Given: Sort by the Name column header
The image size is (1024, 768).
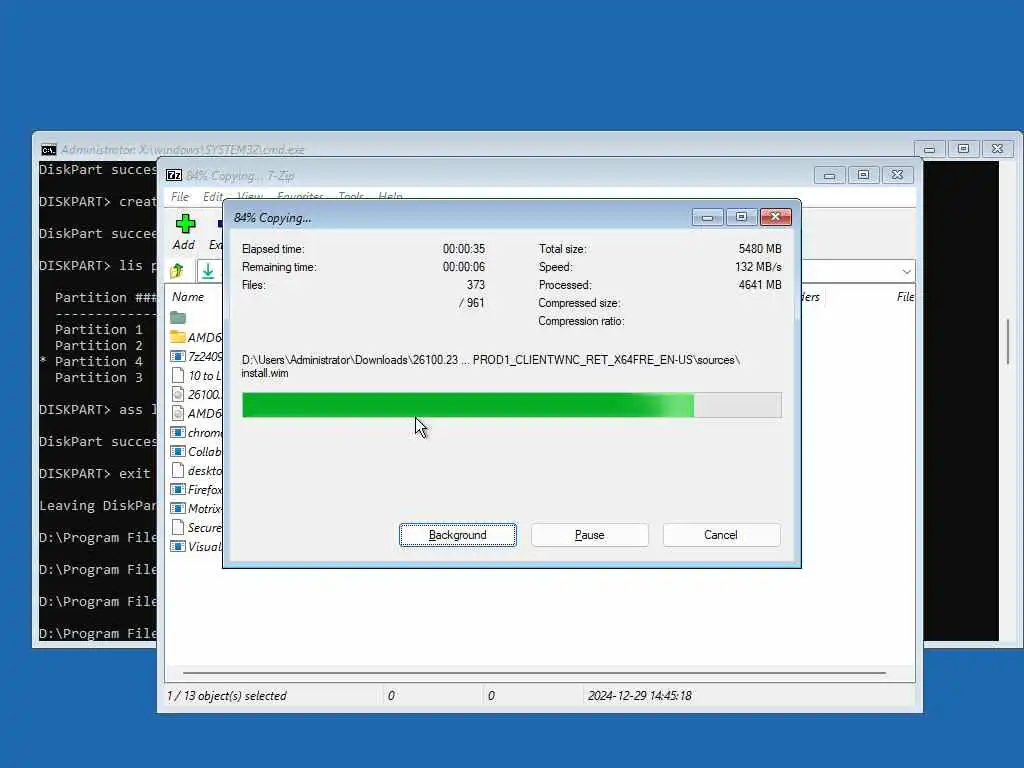Looking at the screenshot, I should click(188, 296).
